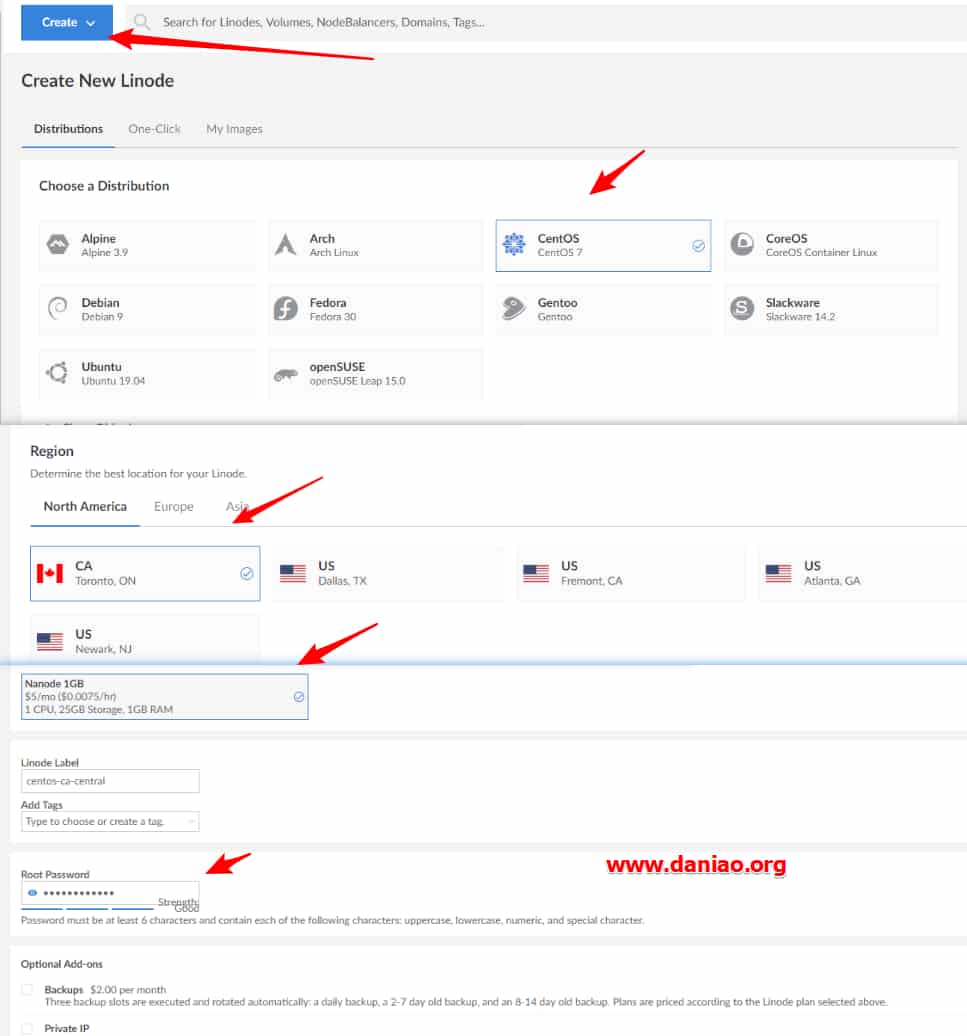
Task: Toggle the CentOS selected checkmark
Action: 698,246
